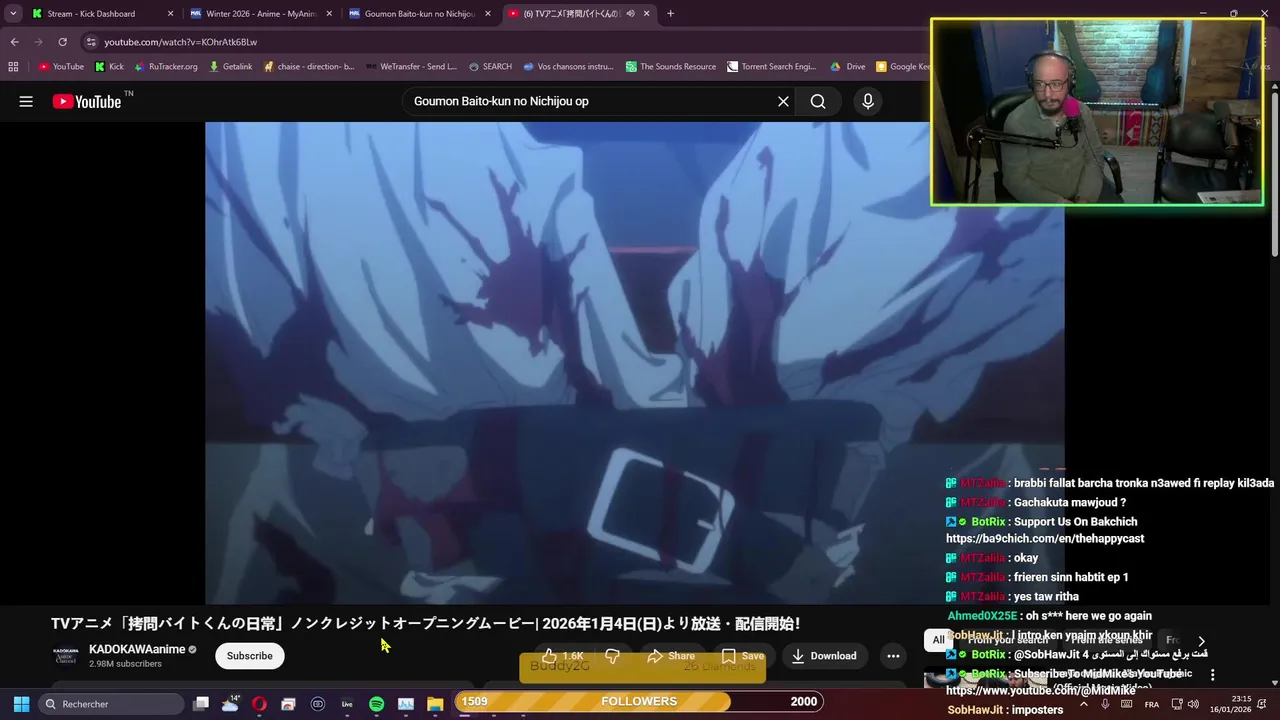This screenshot has height=720, width=1280.
Task: Switch to Goumon Baito-kun no Nichijou tab
Action: (419, 14)
